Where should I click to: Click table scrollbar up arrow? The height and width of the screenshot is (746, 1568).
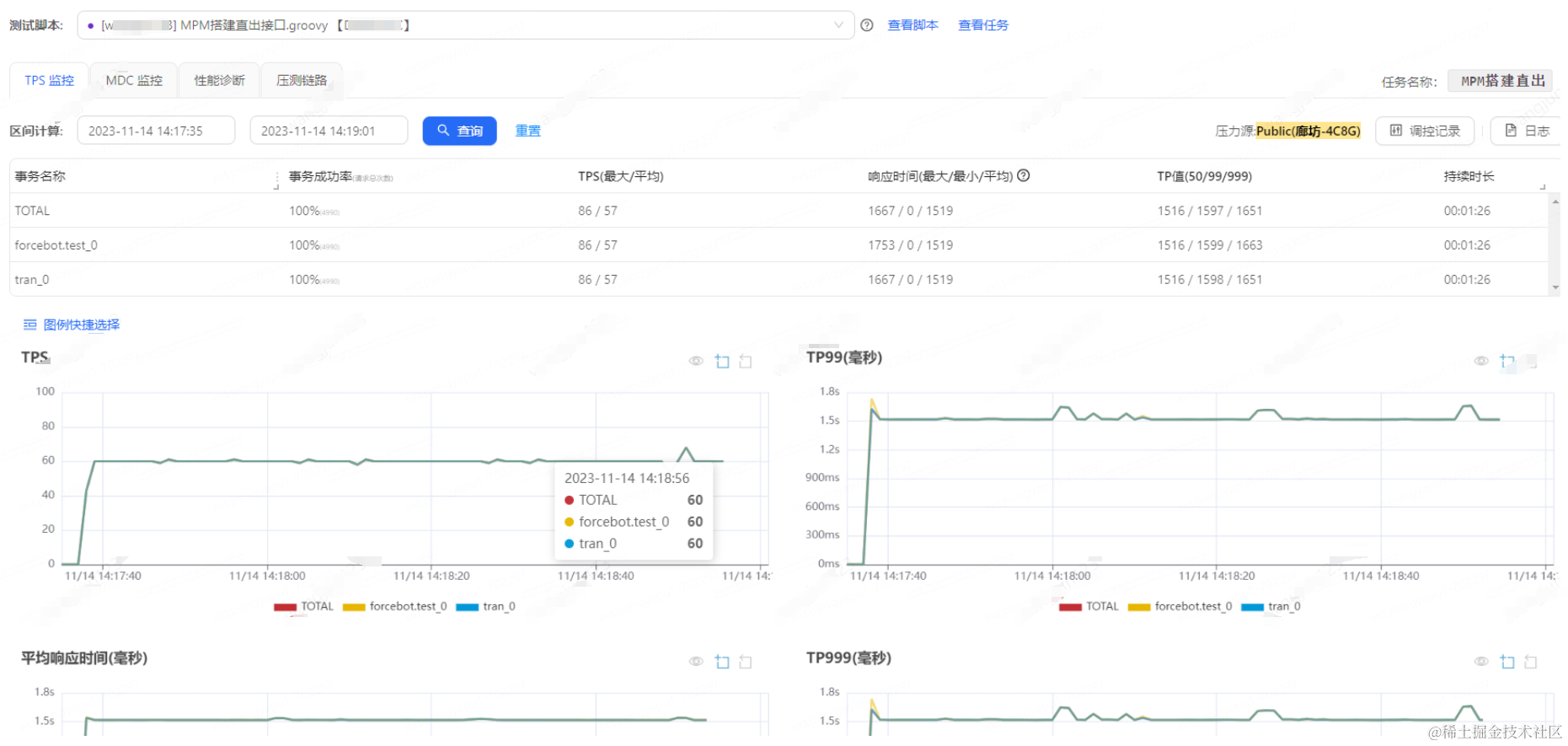1555,201
